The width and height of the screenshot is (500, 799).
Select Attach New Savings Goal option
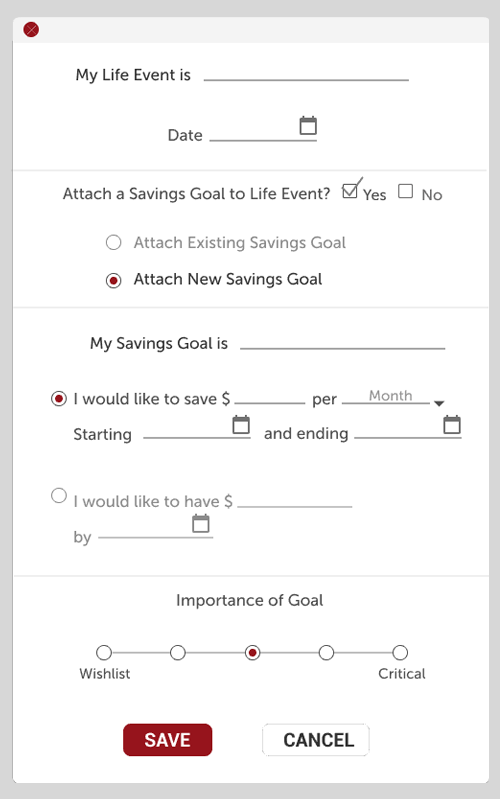114,280
